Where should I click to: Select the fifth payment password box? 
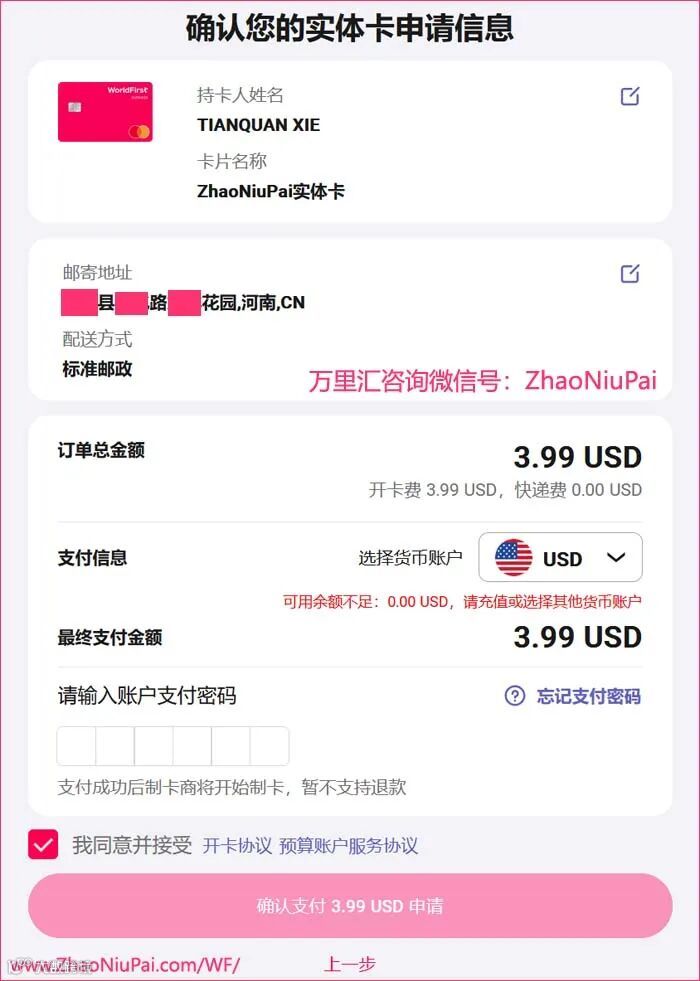[x=231, y=746]
